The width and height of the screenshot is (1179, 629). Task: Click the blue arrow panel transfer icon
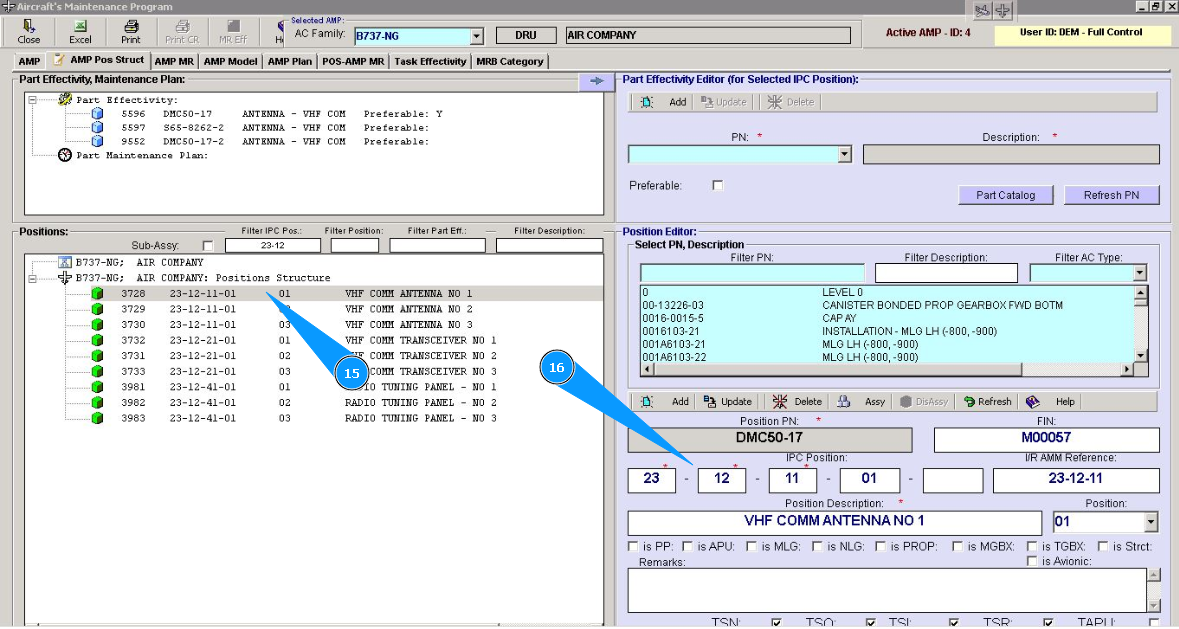[x=597, y=81]
